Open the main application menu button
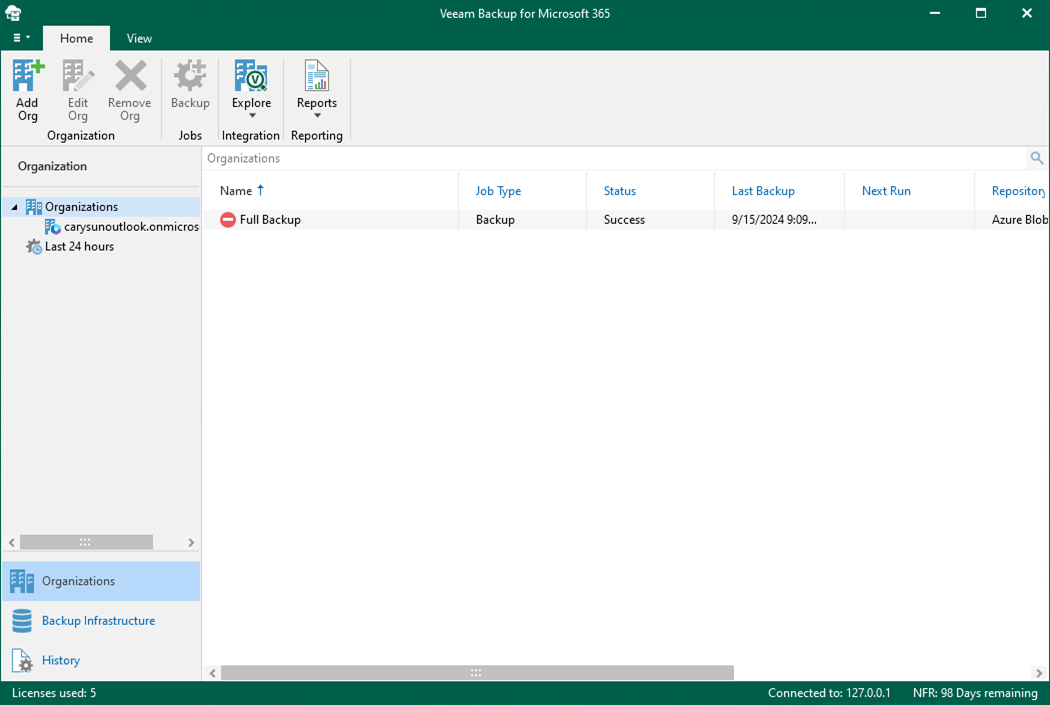 pos(21,38)
